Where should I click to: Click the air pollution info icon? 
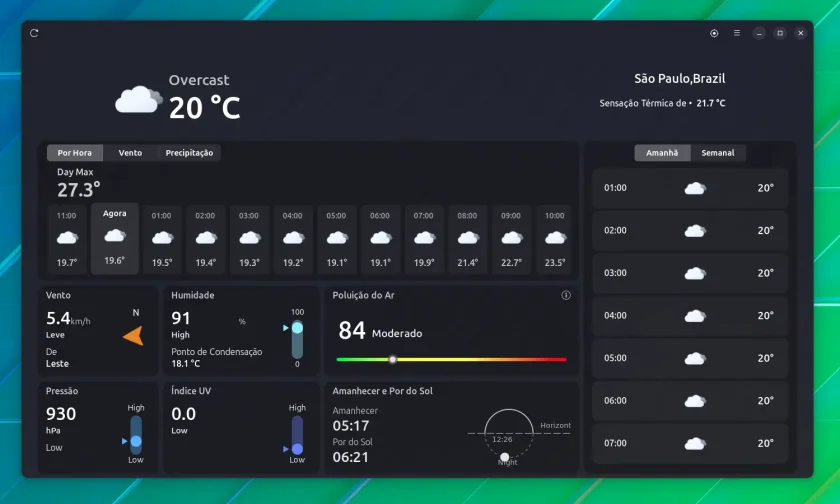pyautogui.click(x=566, y=295)
